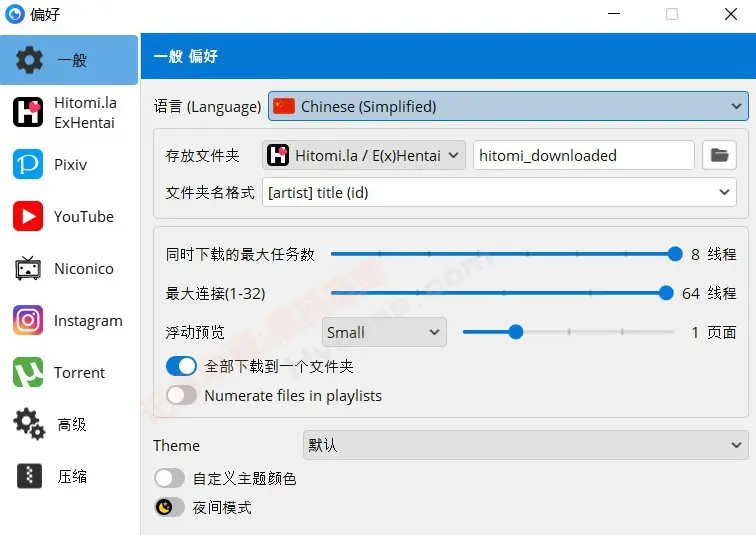The image size is (756, 535).
Task: Click the 同时下载的最大任务数 slider handle
Action: point(675,254)
